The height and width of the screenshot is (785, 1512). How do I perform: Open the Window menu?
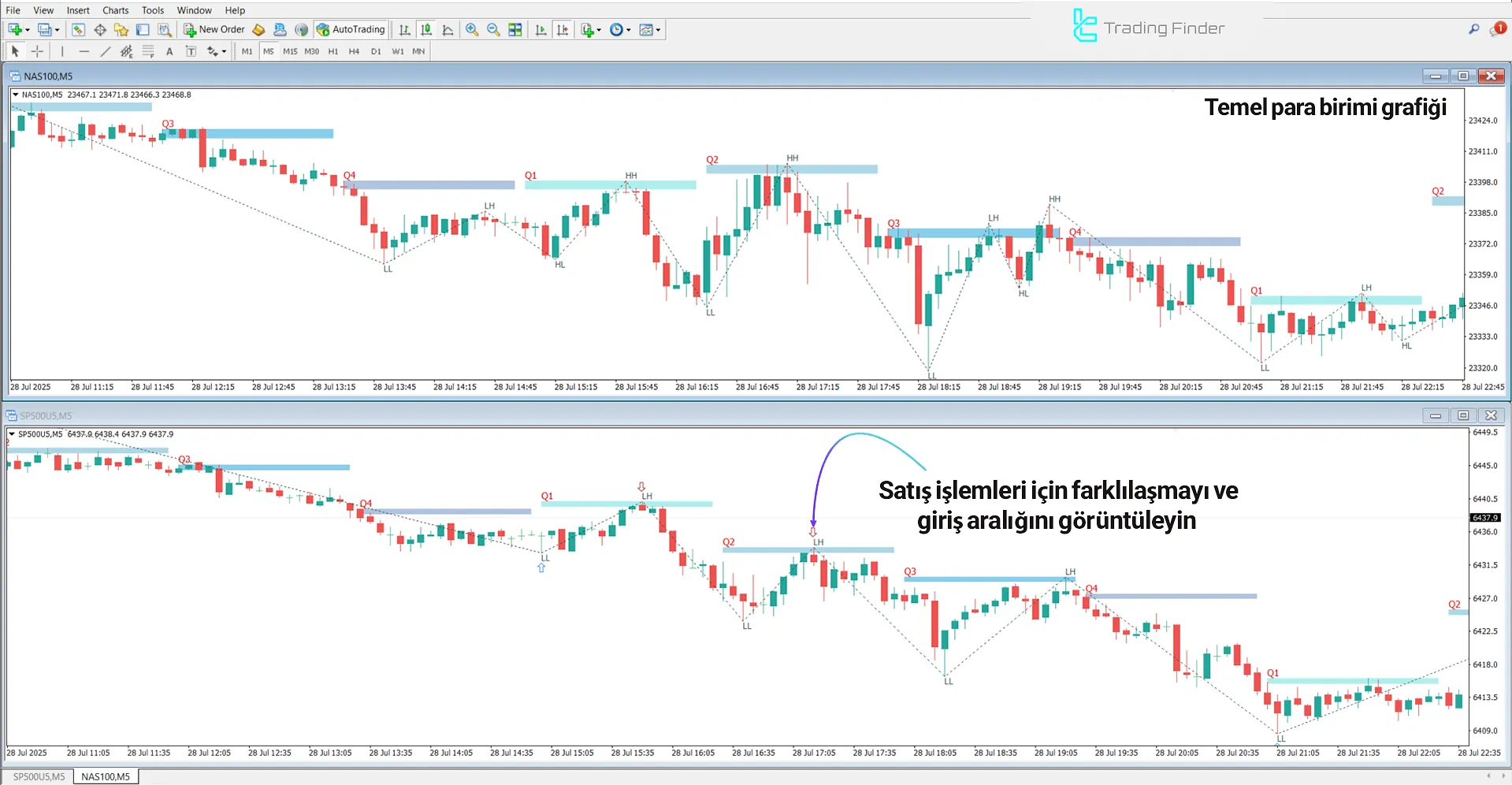click(x=194, y=10)
